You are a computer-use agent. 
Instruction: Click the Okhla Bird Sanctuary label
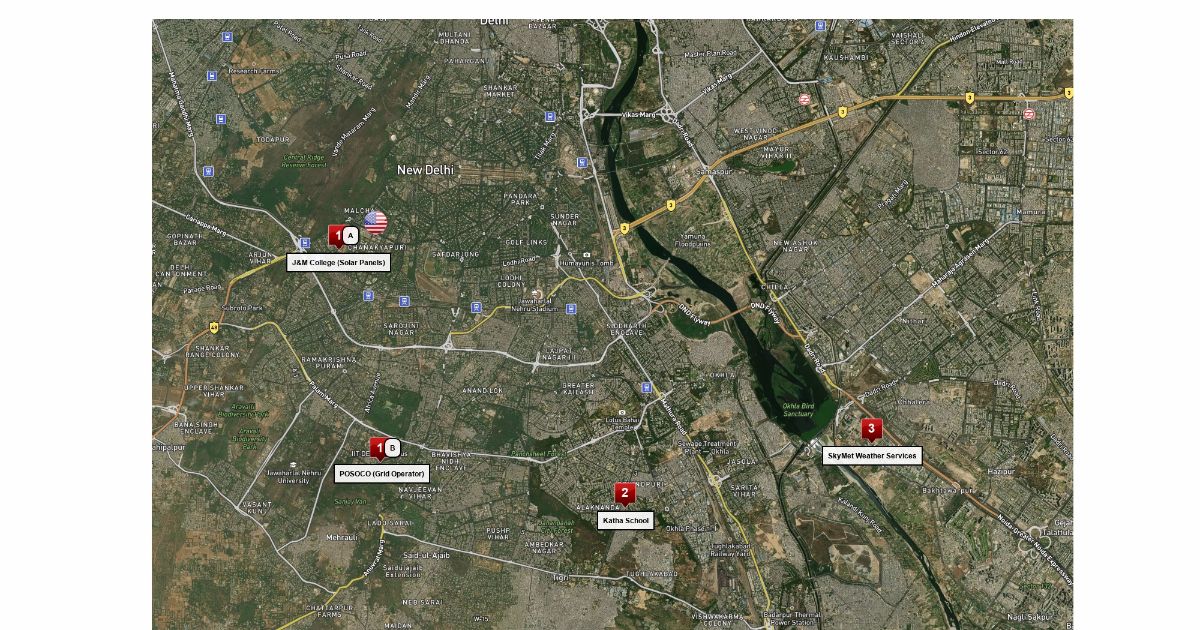pyautogui.click(x=798, y=409)
